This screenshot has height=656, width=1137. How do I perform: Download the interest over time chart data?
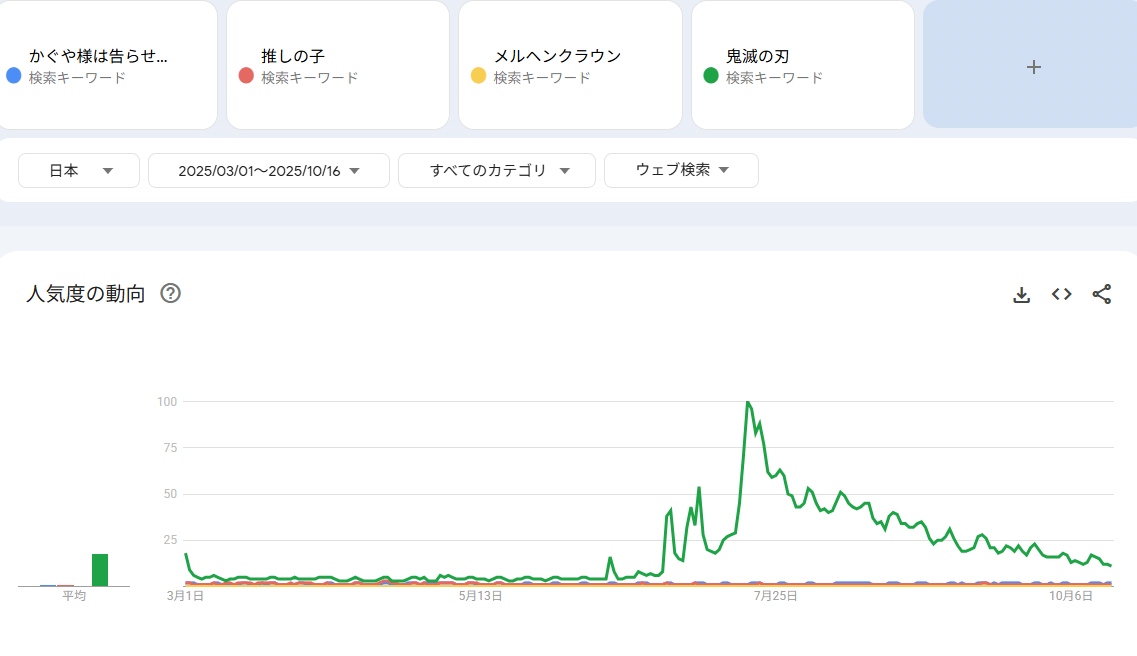point(1021,295)
